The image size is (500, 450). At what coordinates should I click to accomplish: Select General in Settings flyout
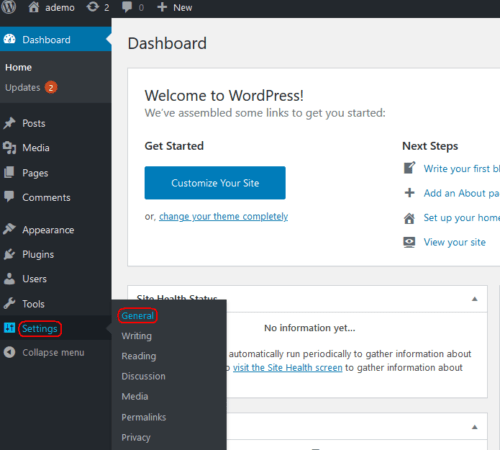tap(137, 316)
